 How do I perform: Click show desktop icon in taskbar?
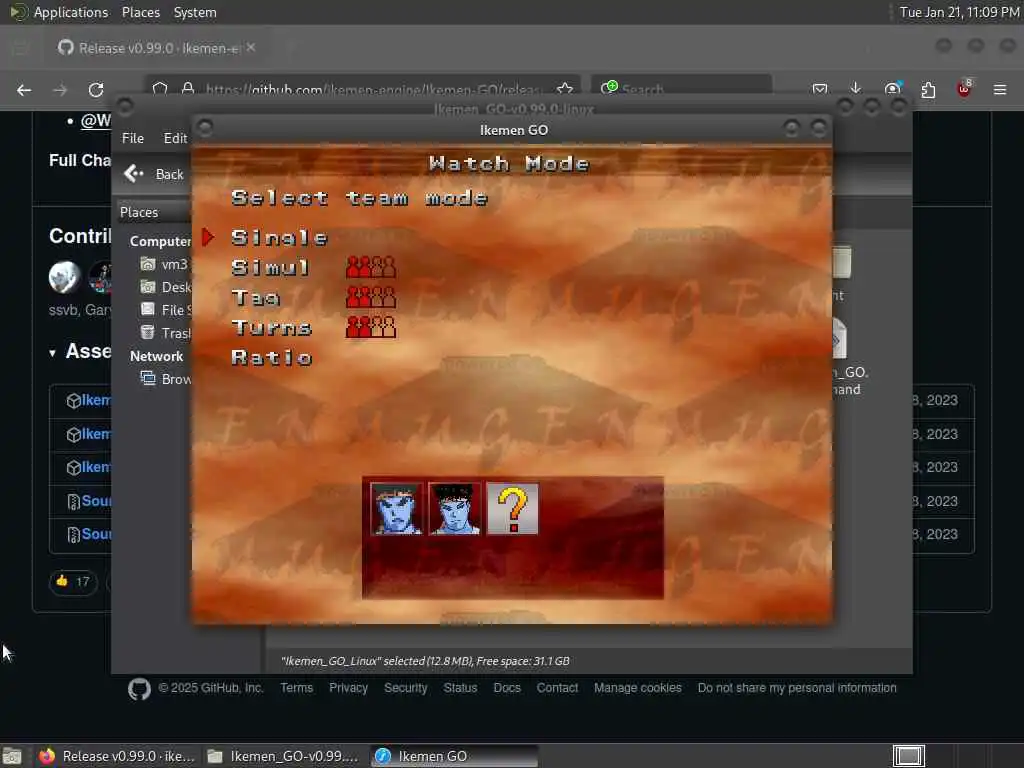pos(12,757)
